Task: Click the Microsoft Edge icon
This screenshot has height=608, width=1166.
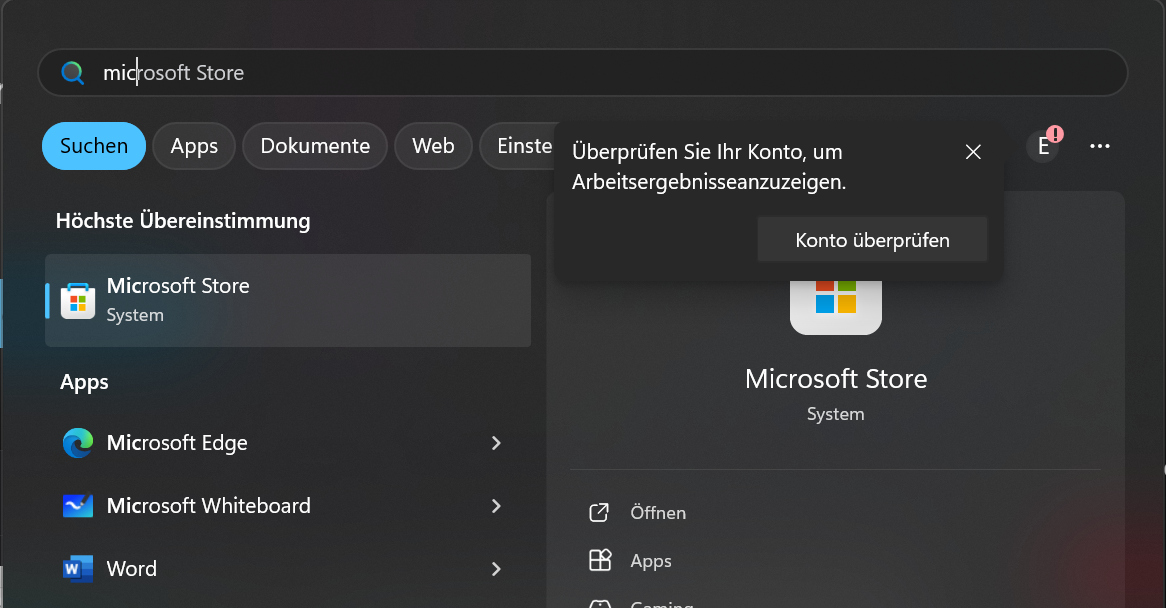Action: pos(78,443)
